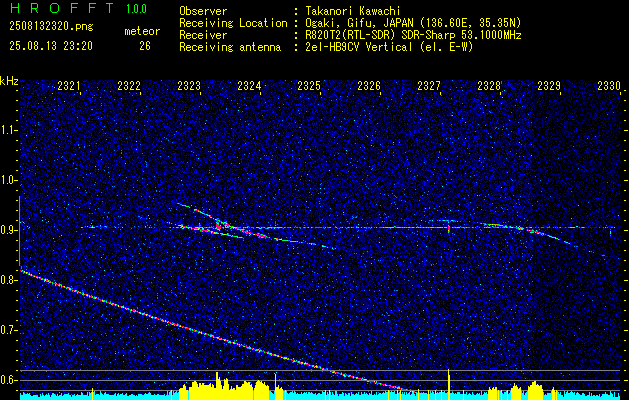The image size is (629, 400).
Task: Click the meteor count 26
Action: click(145, 46)
